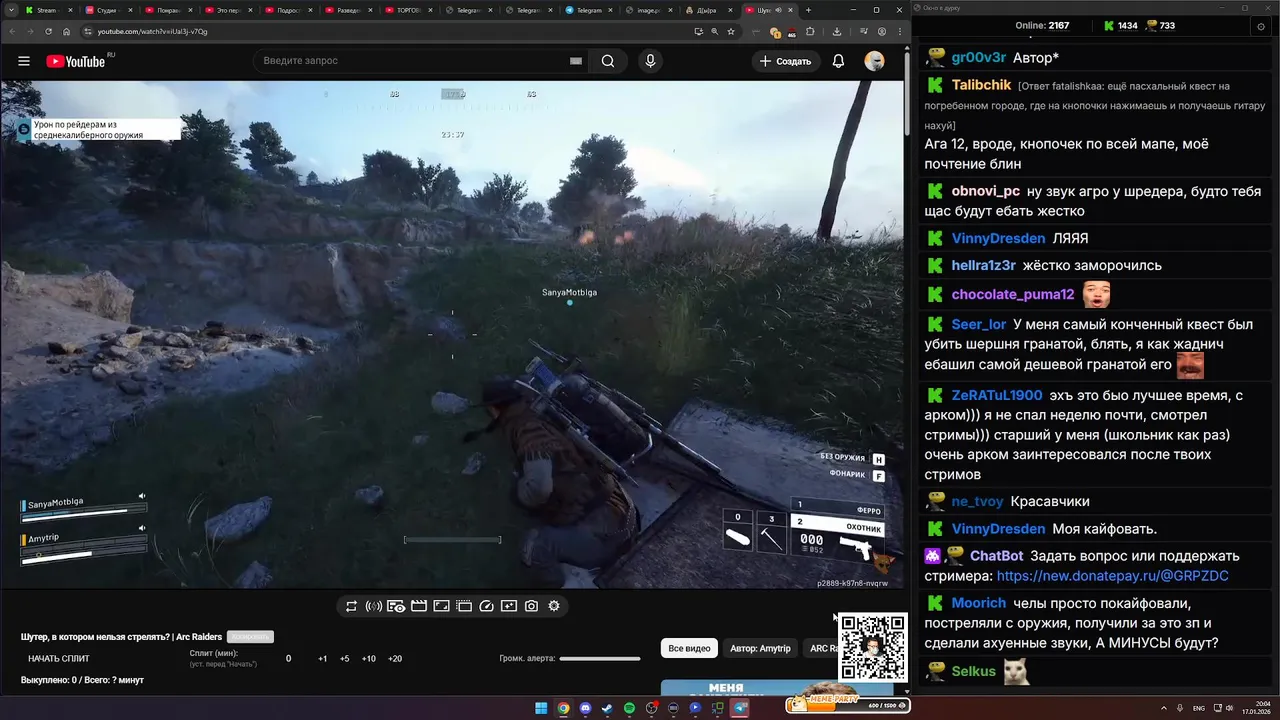Click the QR code thumbnail
The width and height of the screenshot is (1280, 720).
point(873,647)
